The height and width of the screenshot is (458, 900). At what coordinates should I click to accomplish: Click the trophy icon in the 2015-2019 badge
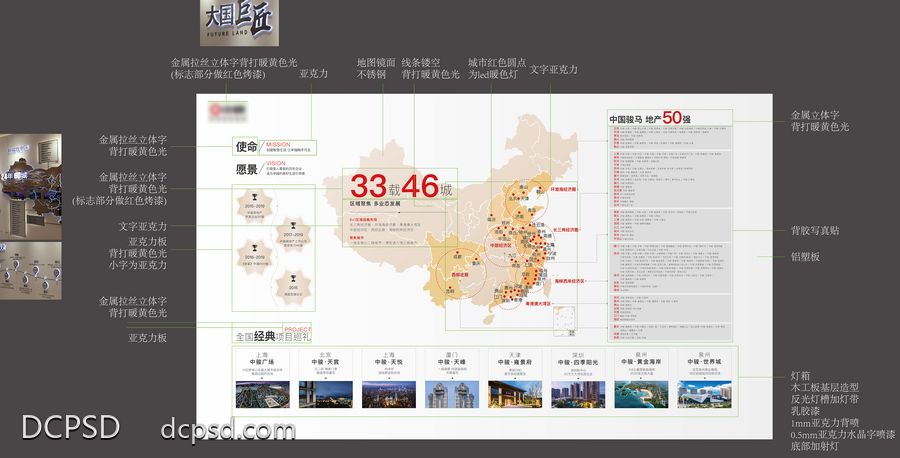pyautogui.click(x=255, y=197)
